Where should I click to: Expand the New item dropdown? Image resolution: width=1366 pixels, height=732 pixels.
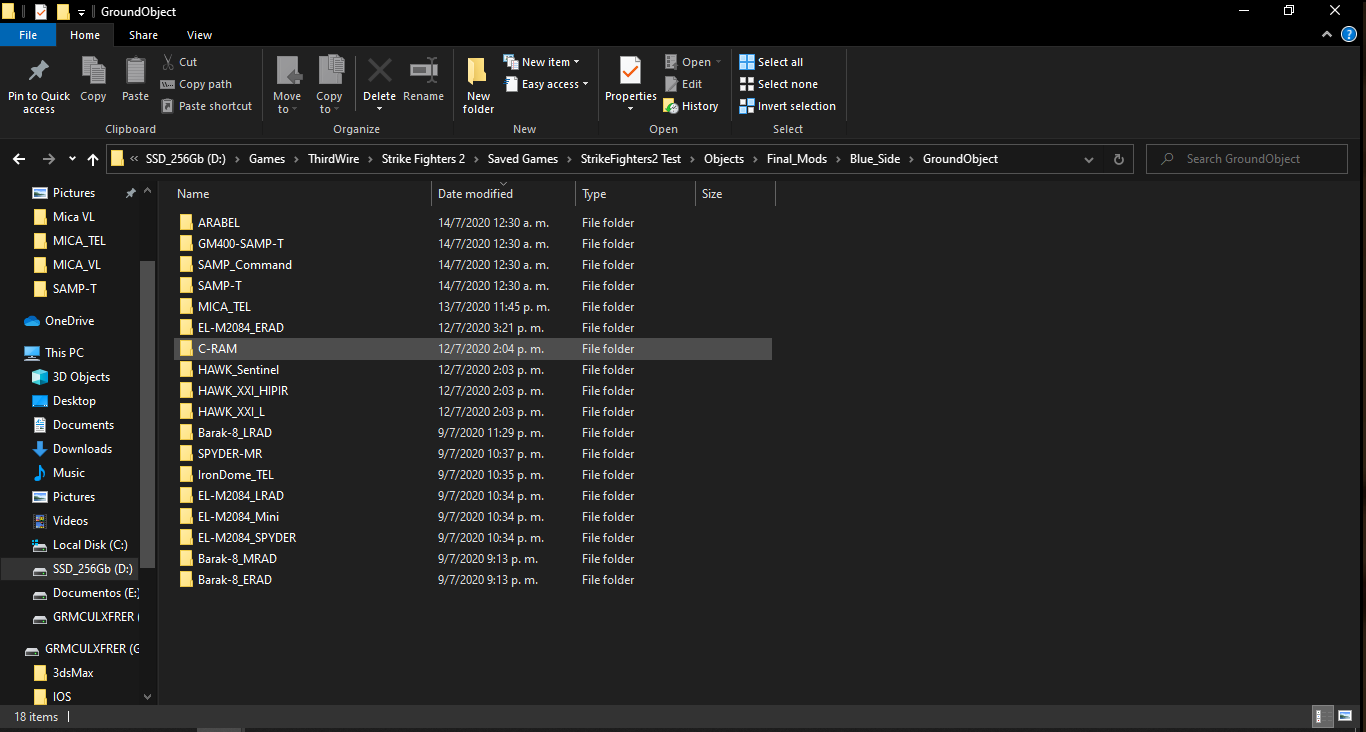[541, 62]
